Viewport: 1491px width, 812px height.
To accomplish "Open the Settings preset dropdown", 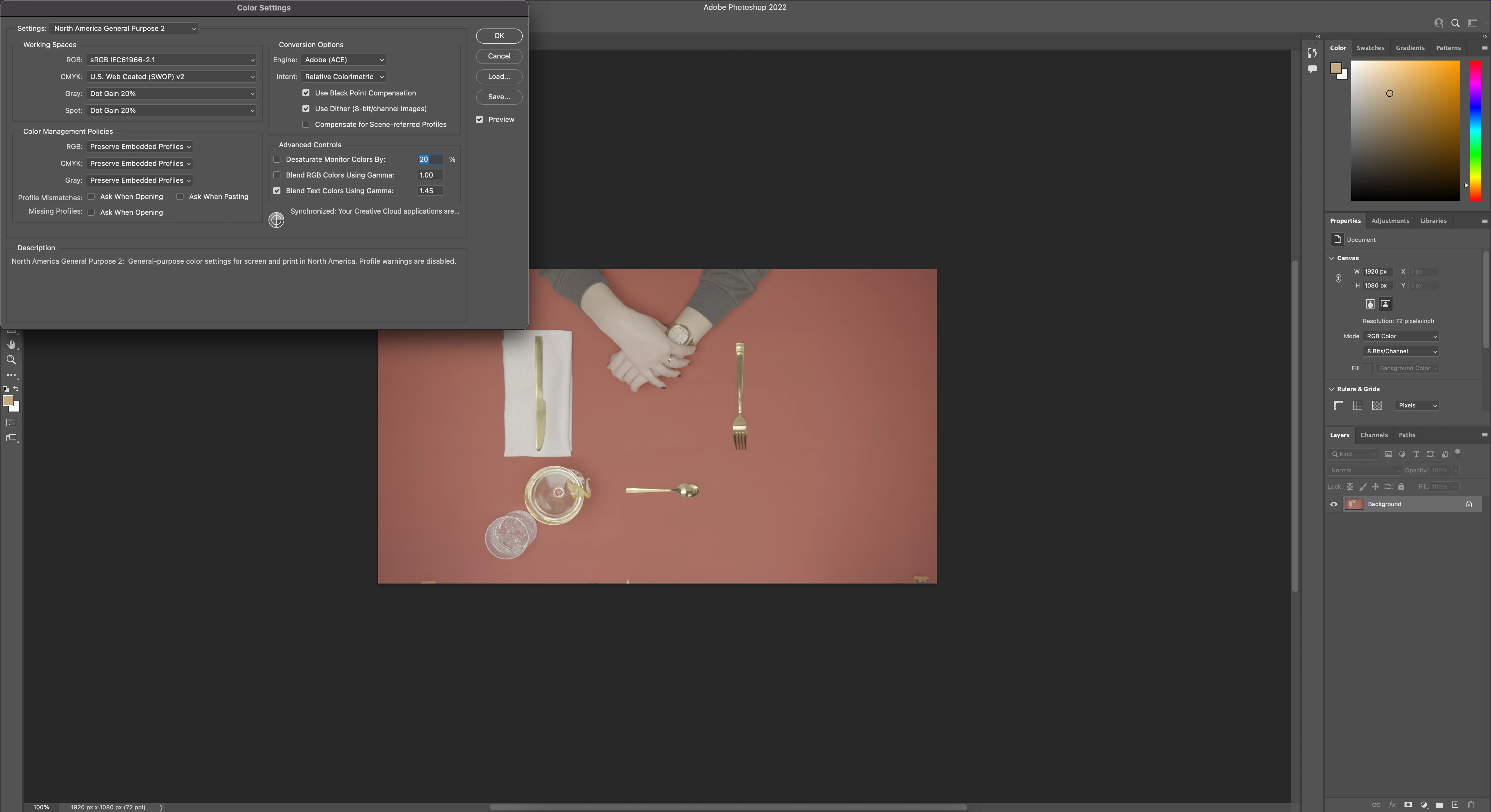I will 124,28.
